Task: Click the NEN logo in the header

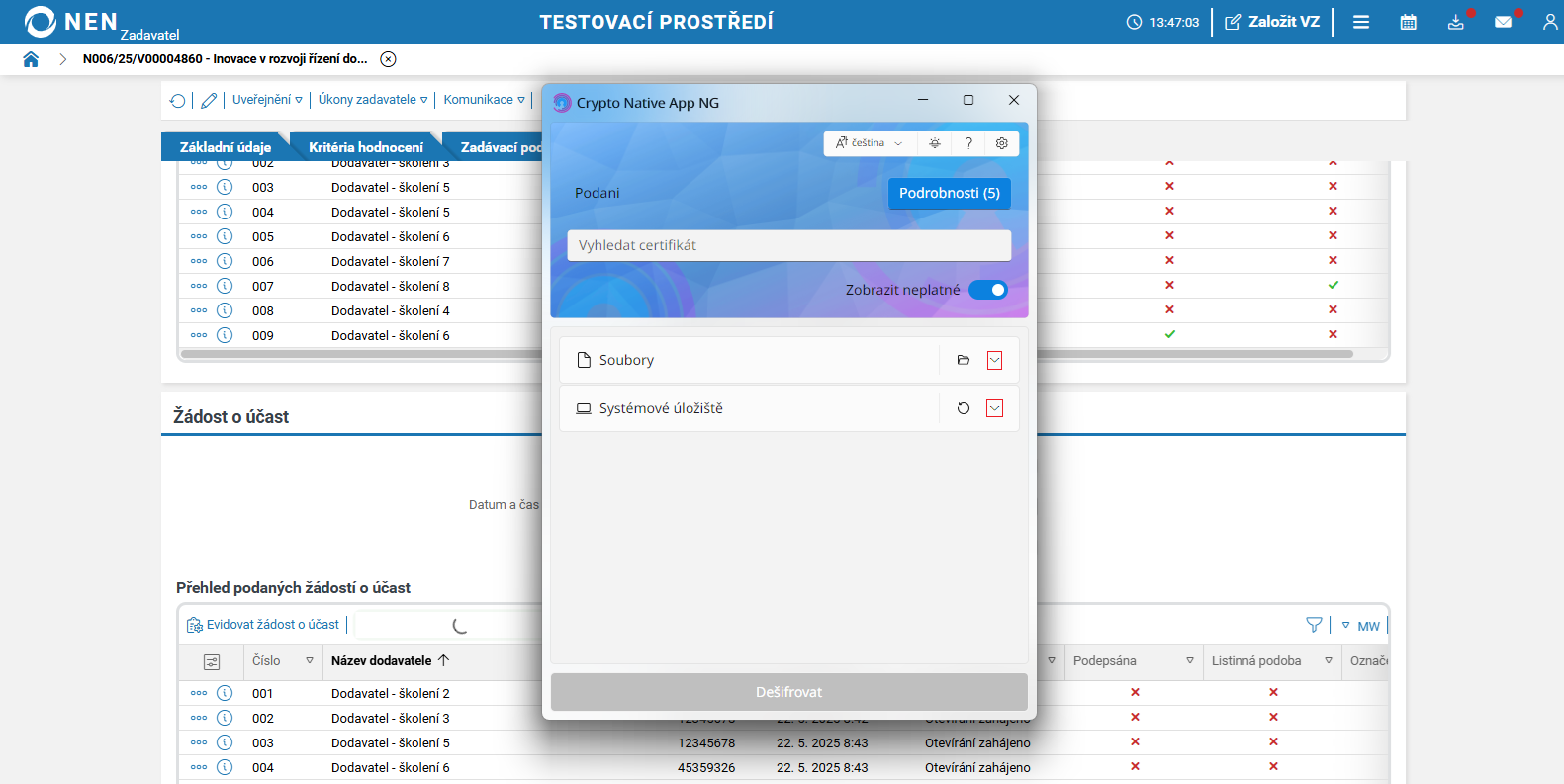Action: 71,22
